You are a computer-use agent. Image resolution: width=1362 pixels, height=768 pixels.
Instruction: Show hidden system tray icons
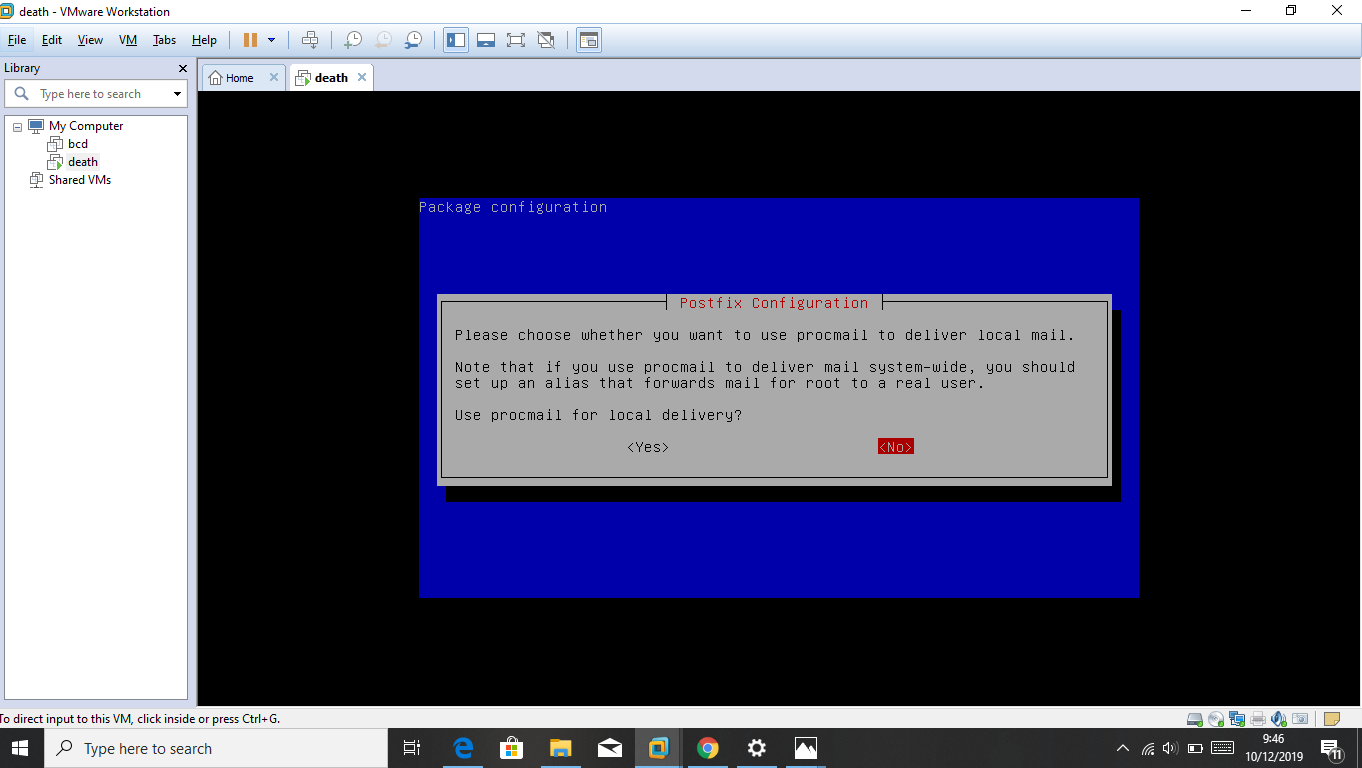1123,748
